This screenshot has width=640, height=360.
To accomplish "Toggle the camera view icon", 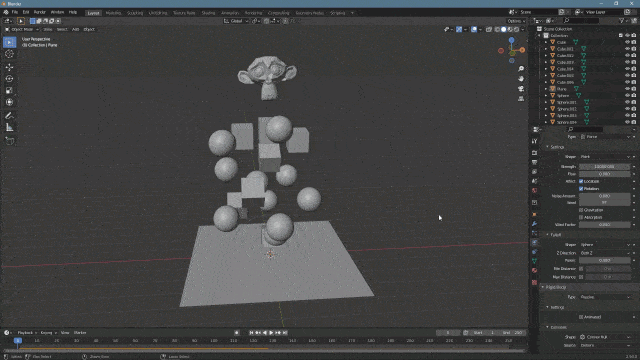I will [521, 89].
